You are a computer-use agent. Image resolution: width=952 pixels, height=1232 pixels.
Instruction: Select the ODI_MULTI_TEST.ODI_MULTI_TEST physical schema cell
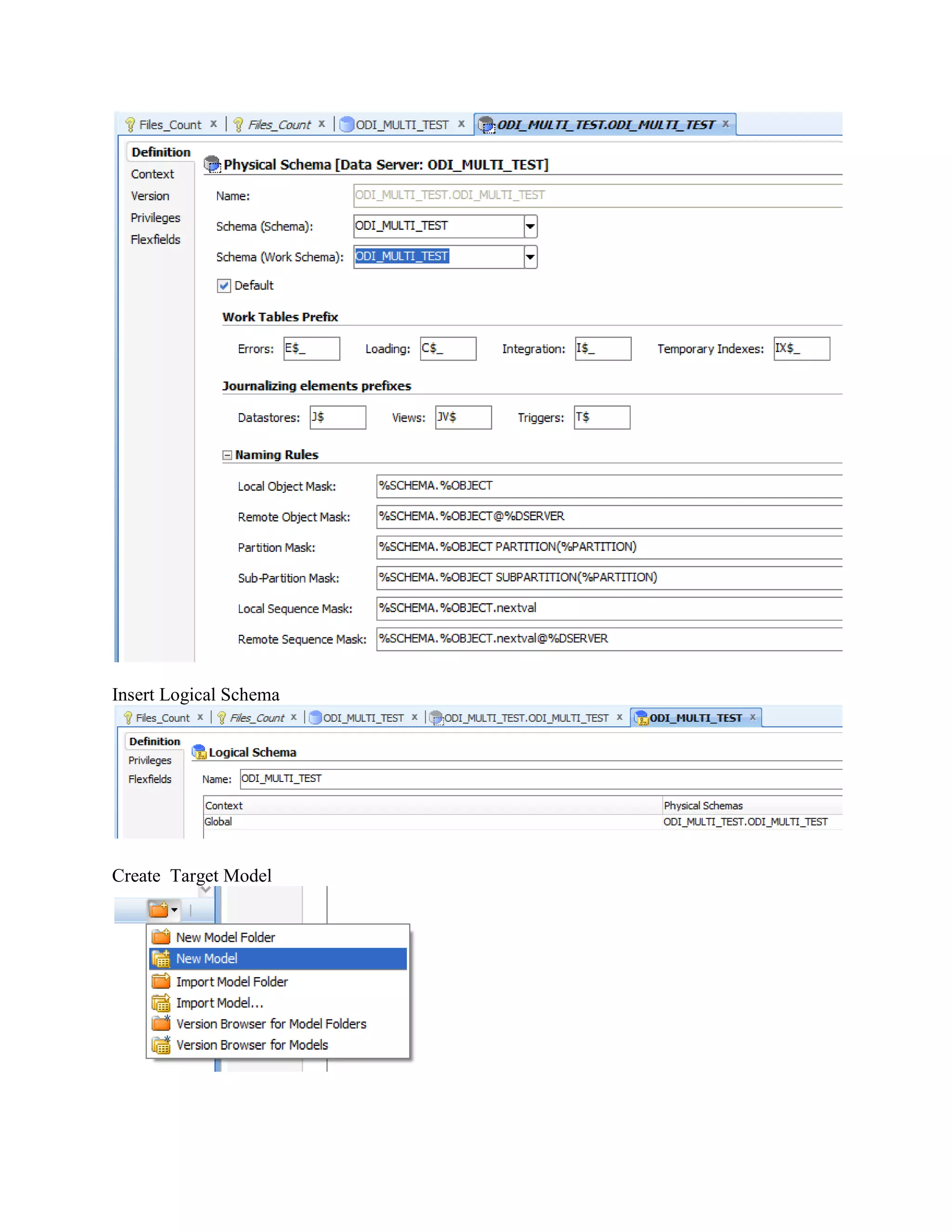753,822
